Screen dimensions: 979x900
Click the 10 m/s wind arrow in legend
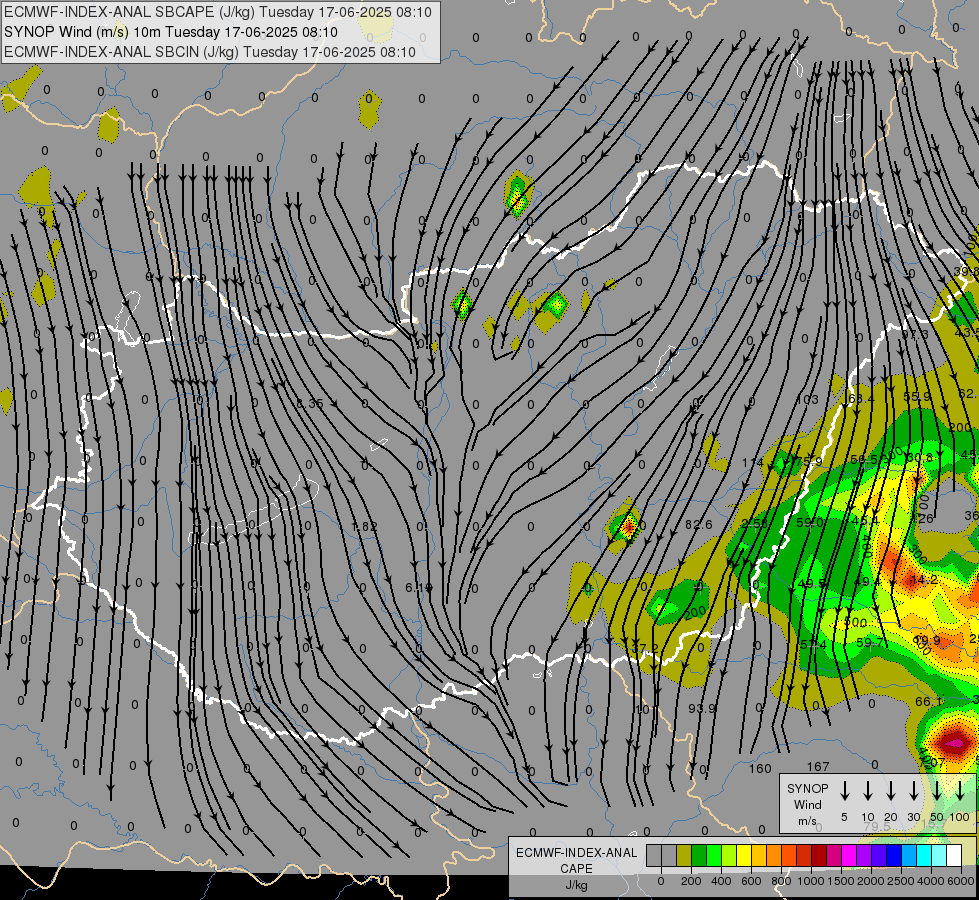pyautogui.click(x=867, y=790)
